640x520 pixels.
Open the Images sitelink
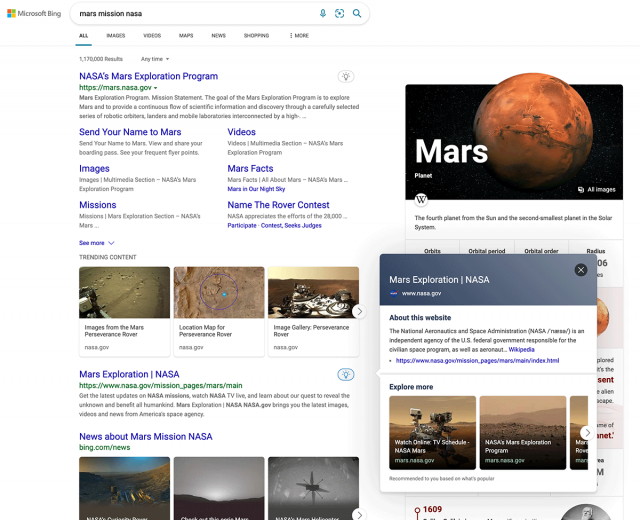tap(94, 169)
